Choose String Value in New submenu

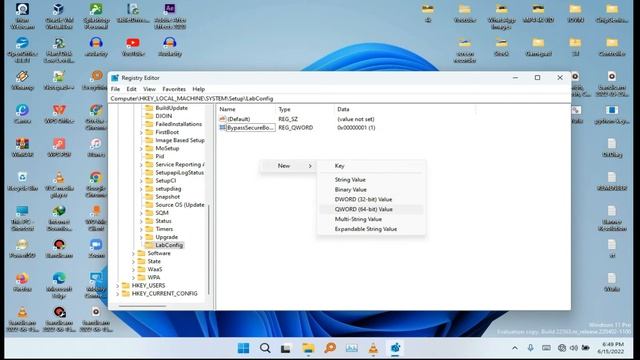coord(371,180)
